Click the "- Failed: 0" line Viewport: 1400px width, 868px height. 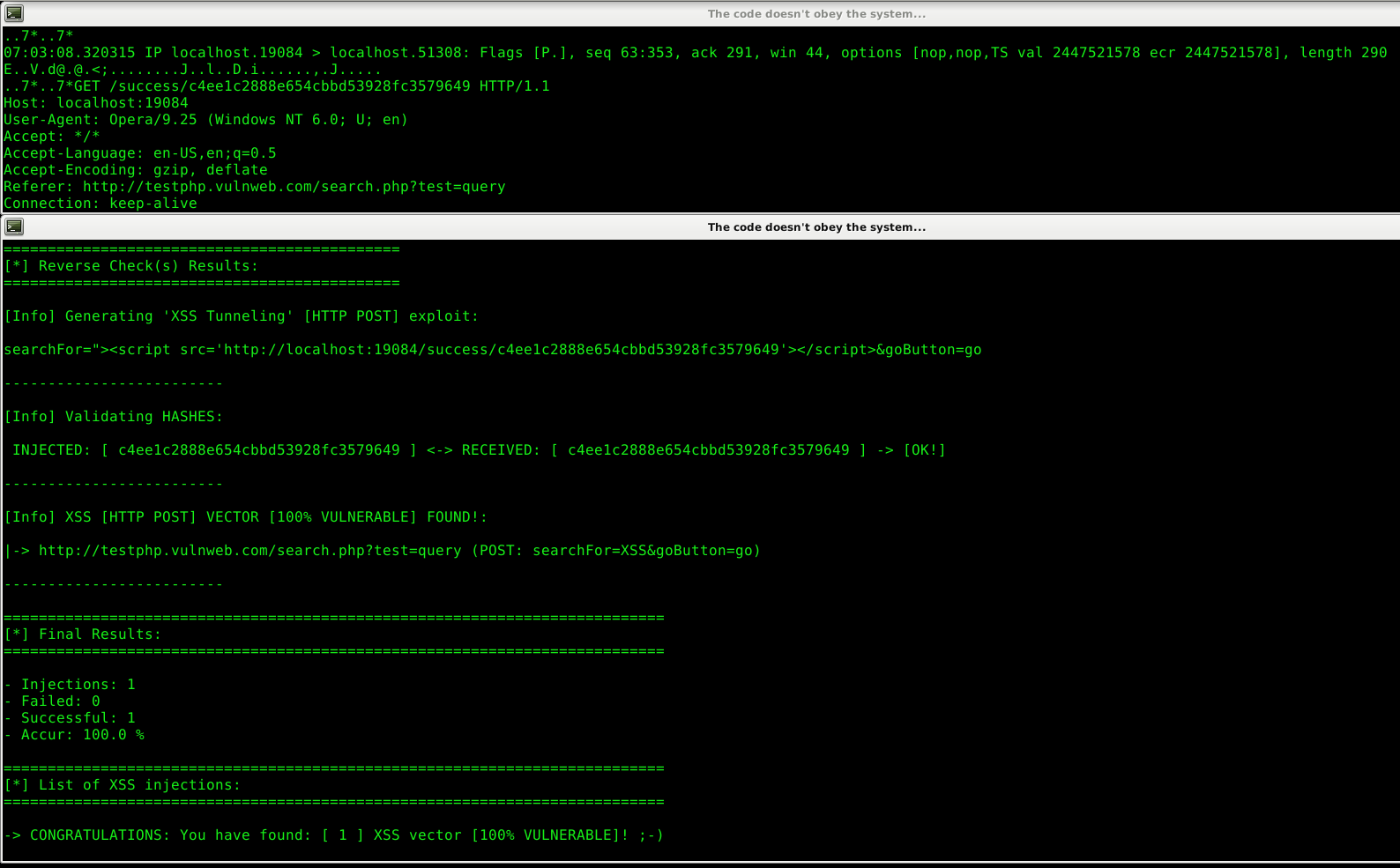pos(52,701)
